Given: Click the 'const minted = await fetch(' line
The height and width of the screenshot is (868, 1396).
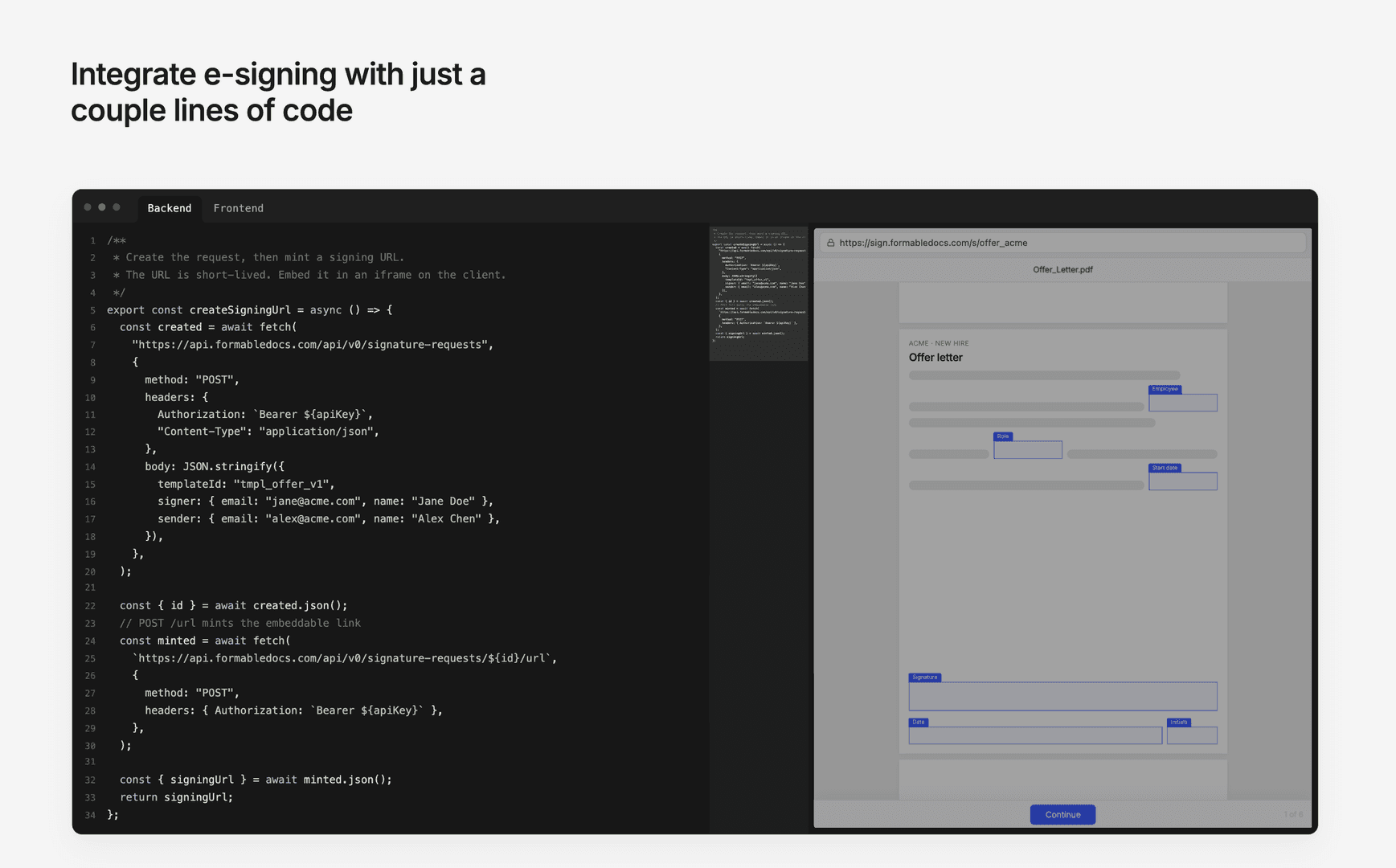Looking at the screenshot, I should 205,641.
